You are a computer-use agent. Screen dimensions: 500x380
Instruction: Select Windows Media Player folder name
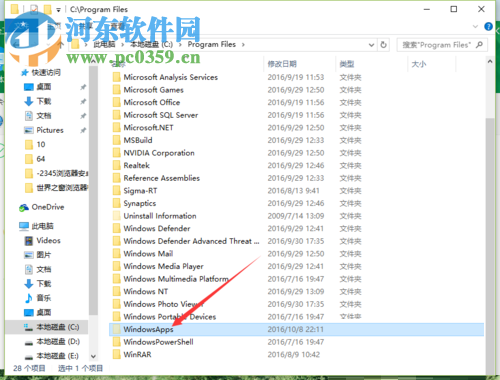click(163, 267)
